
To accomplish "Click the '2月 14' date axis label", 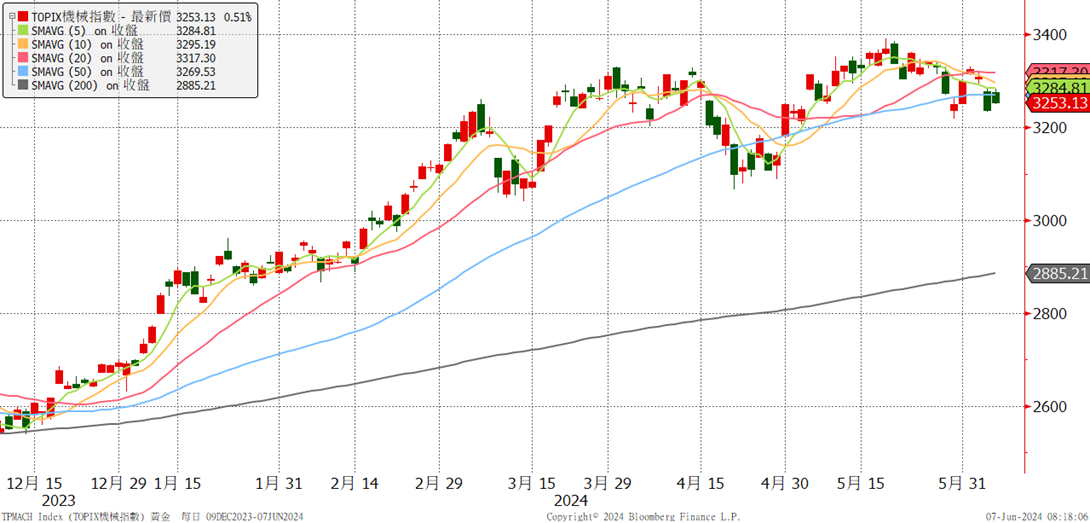I will click(x=355, y=483).
